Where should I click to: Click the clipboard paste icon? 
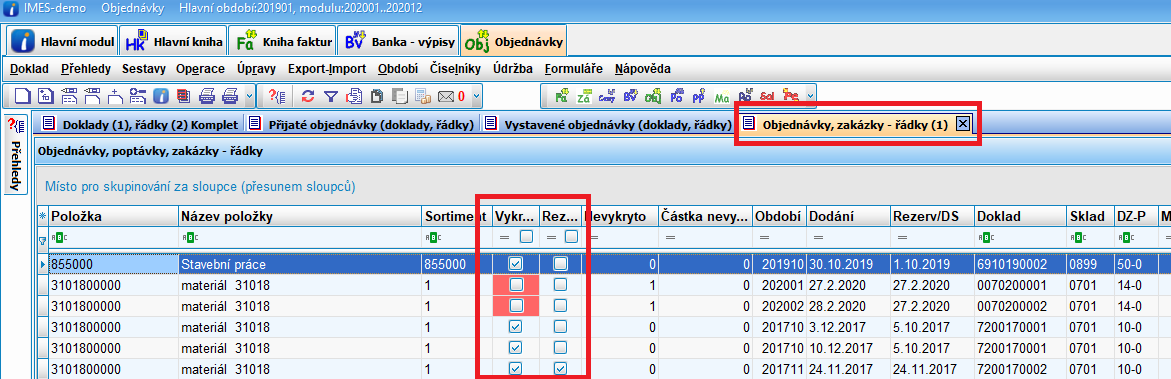point(376,96)
